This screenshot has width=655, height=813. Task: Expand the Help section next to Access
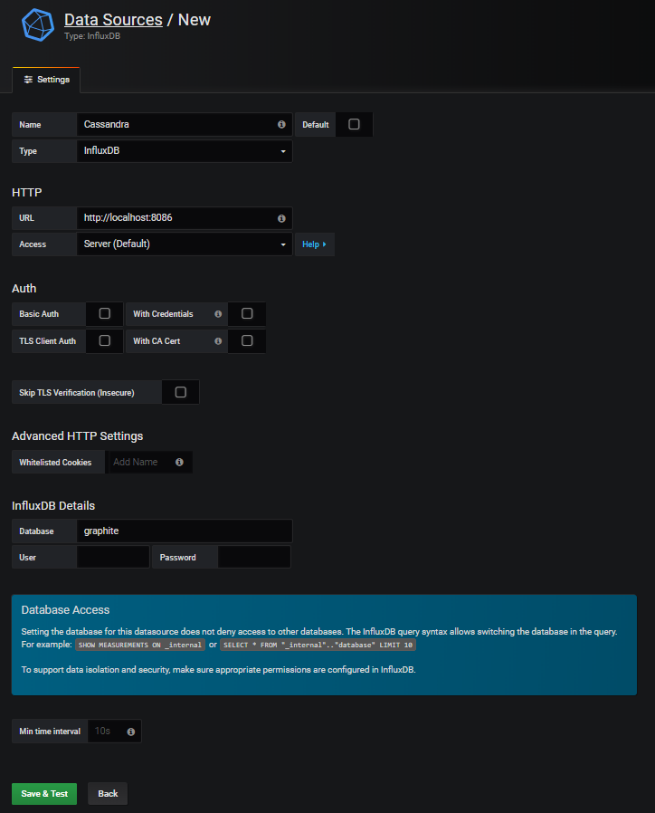314,244
